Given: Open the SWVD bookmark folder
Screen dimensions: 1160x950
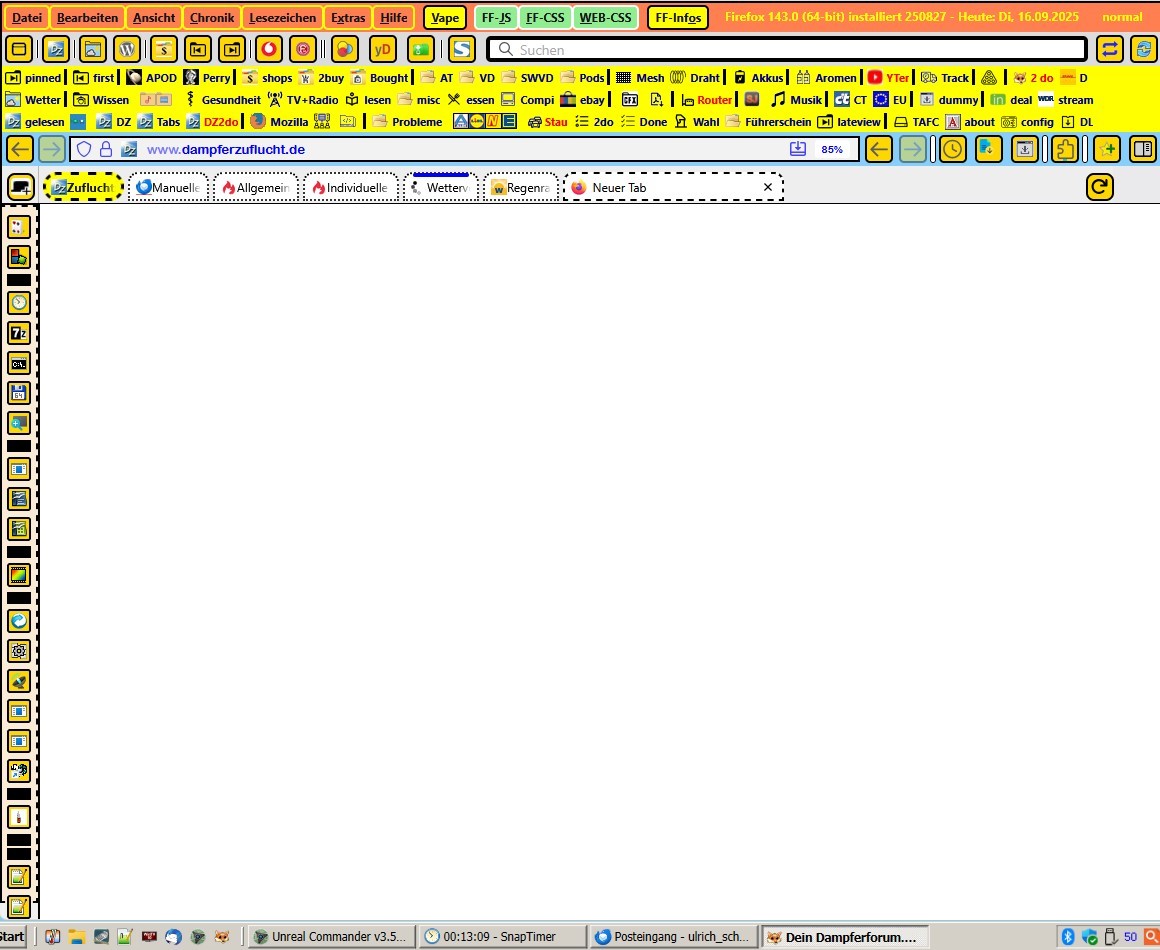Looking at the screenshot, I should pyautogui.click(x=527, y=78).
